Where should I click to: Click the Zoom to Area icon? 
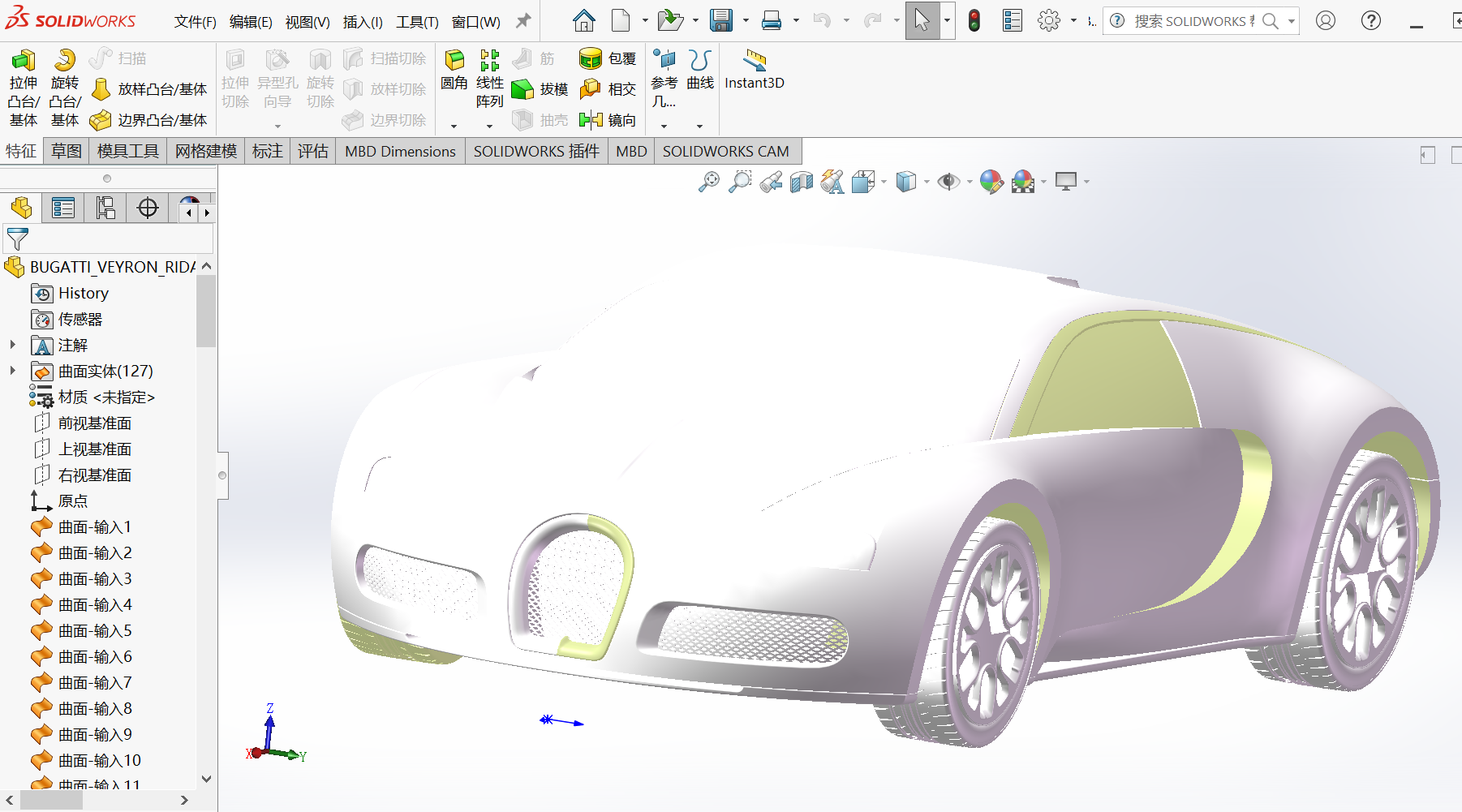(740, 182)
